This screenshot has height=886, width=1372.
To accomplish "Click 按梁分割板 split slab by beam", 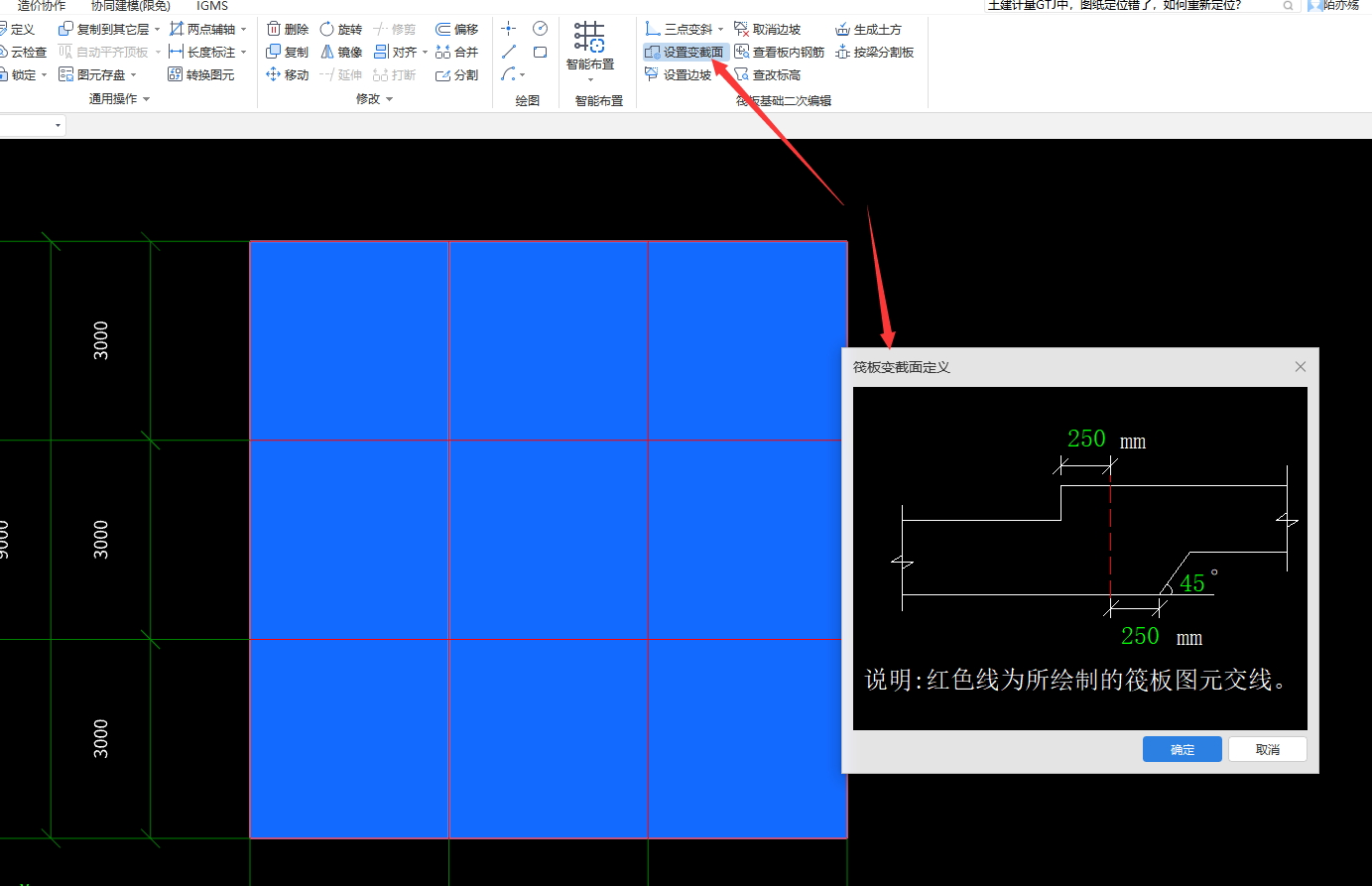I will [x=874, y=52].
